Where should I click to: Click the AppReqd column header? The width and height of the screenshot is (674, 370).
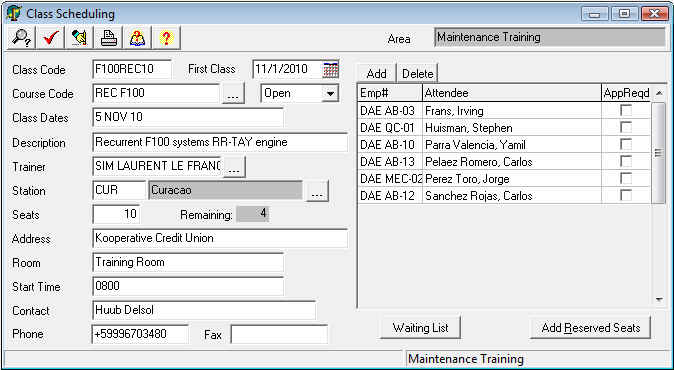click(x=626, y=93)
